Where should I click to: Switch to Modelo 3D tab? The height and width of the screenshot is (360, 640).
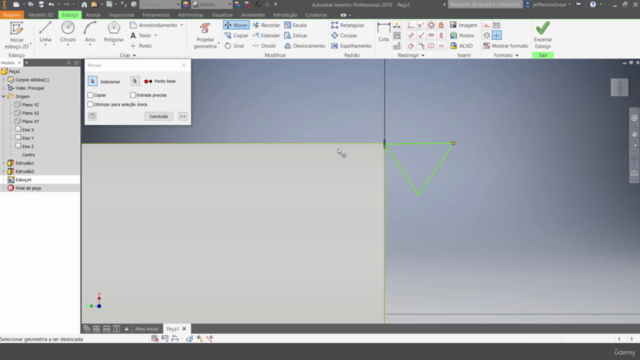(41, 15)
